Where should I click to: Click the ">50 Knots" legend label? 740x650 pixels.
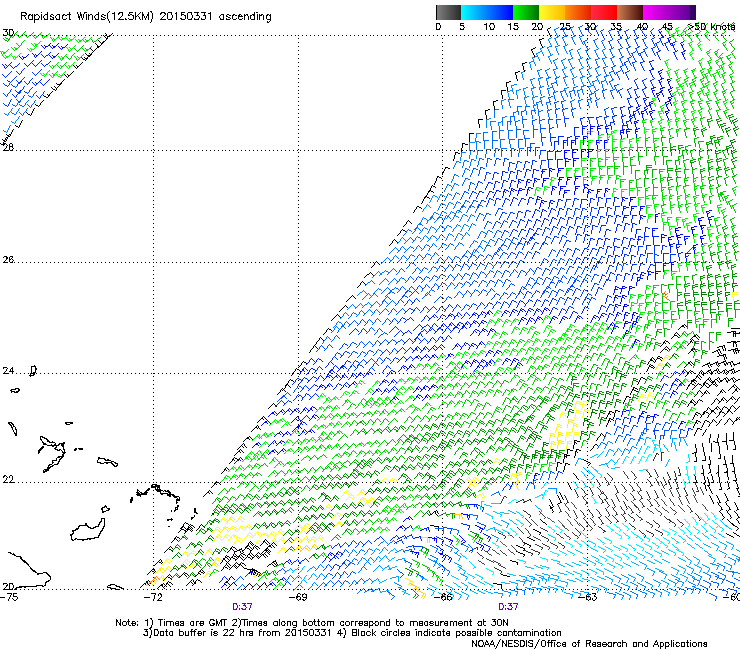(x=712, y=27)
